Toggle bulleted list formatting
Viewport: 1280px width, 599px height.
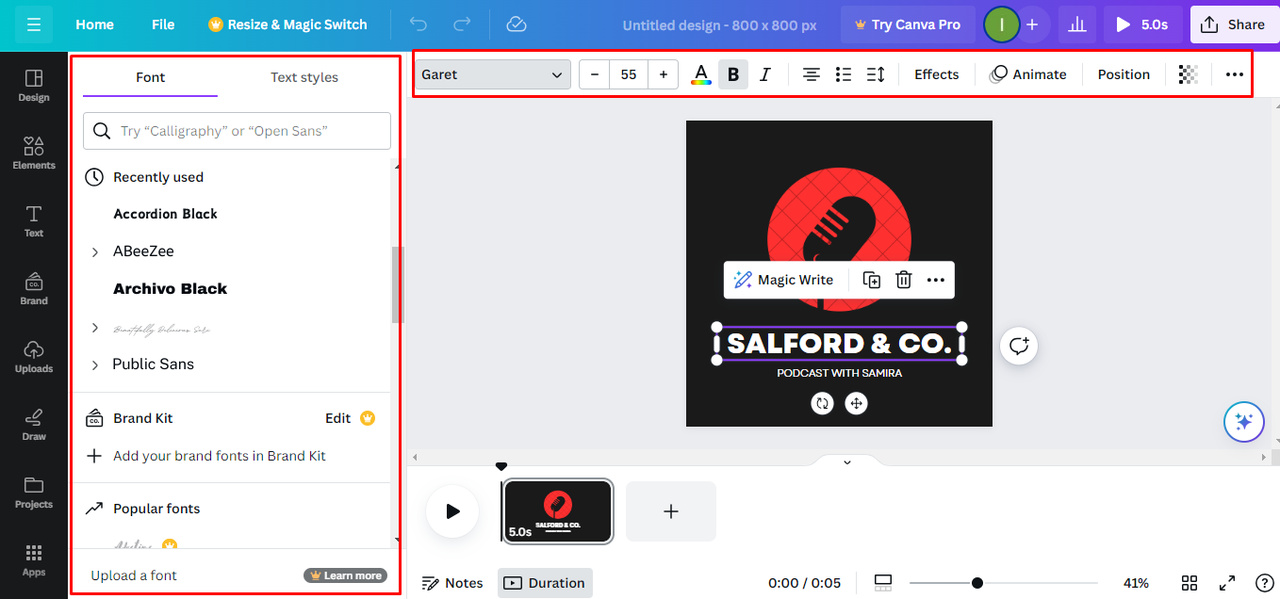(x=843, y=74)
